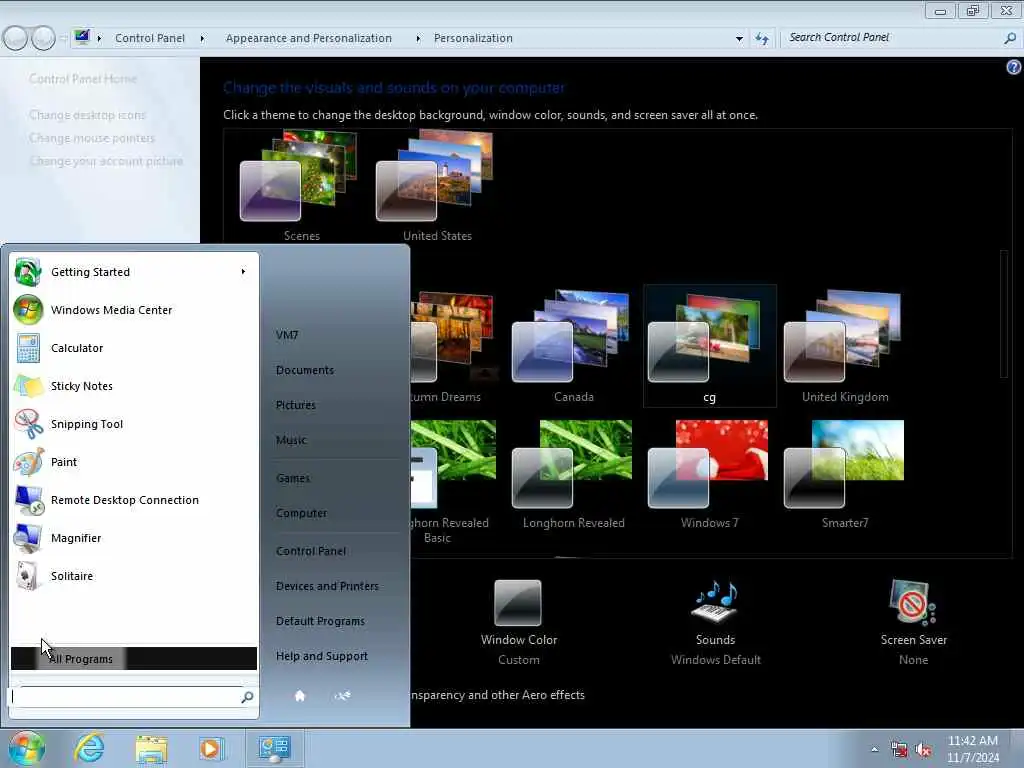Open VM7 user folder

287,335
